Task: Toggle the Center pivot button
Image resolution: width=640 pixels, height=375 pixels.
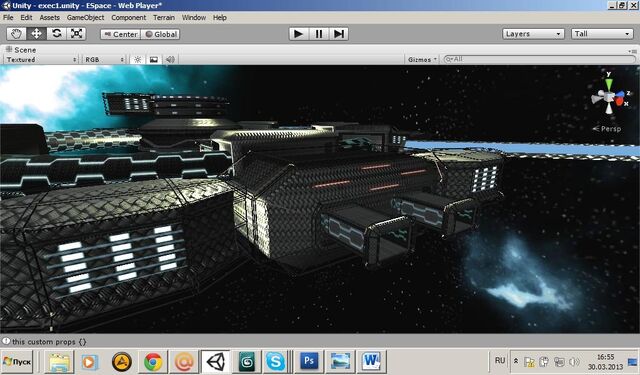Action: tap(121, 34)
